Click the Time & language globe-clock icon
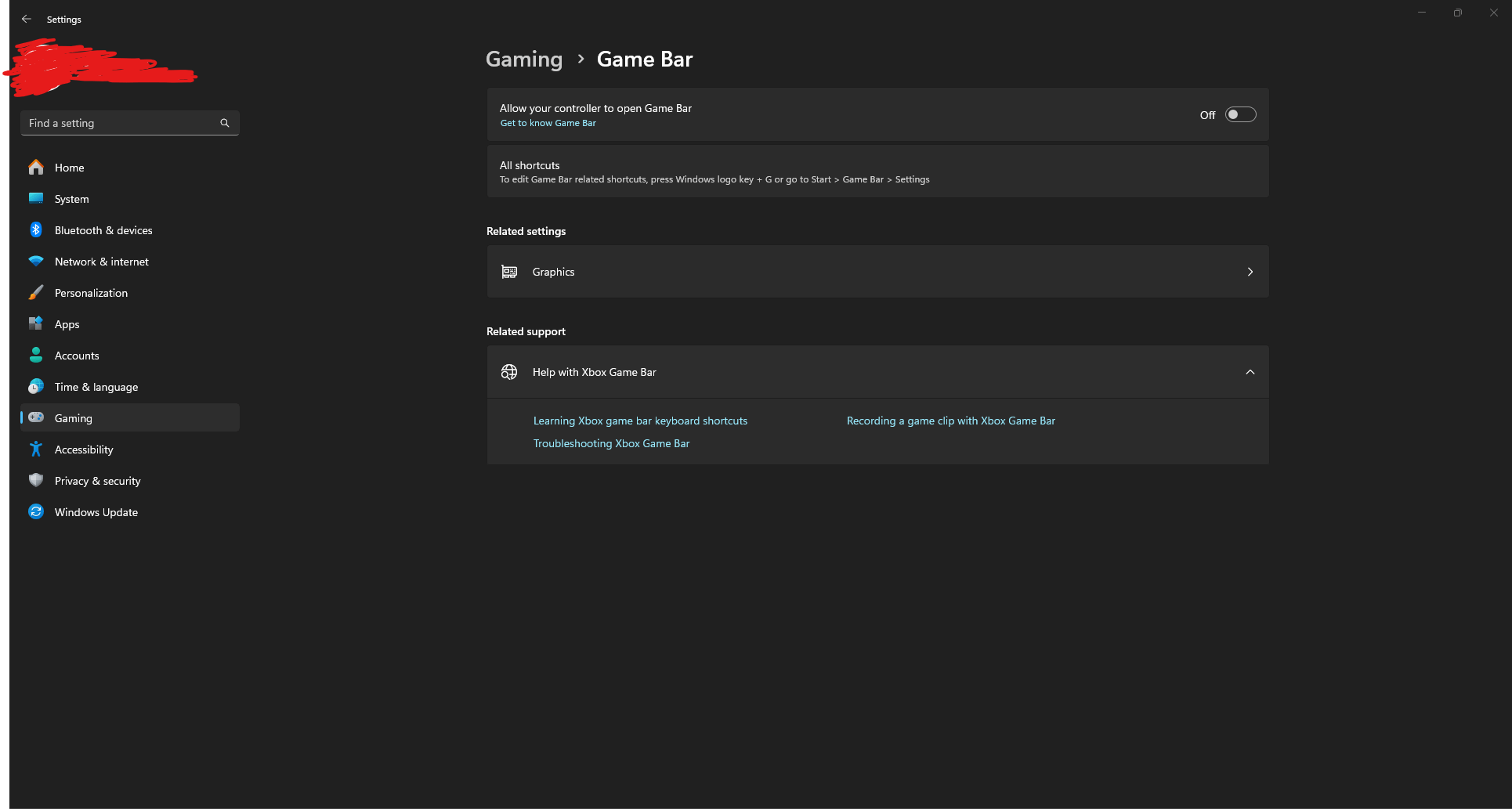 point(36,386)
